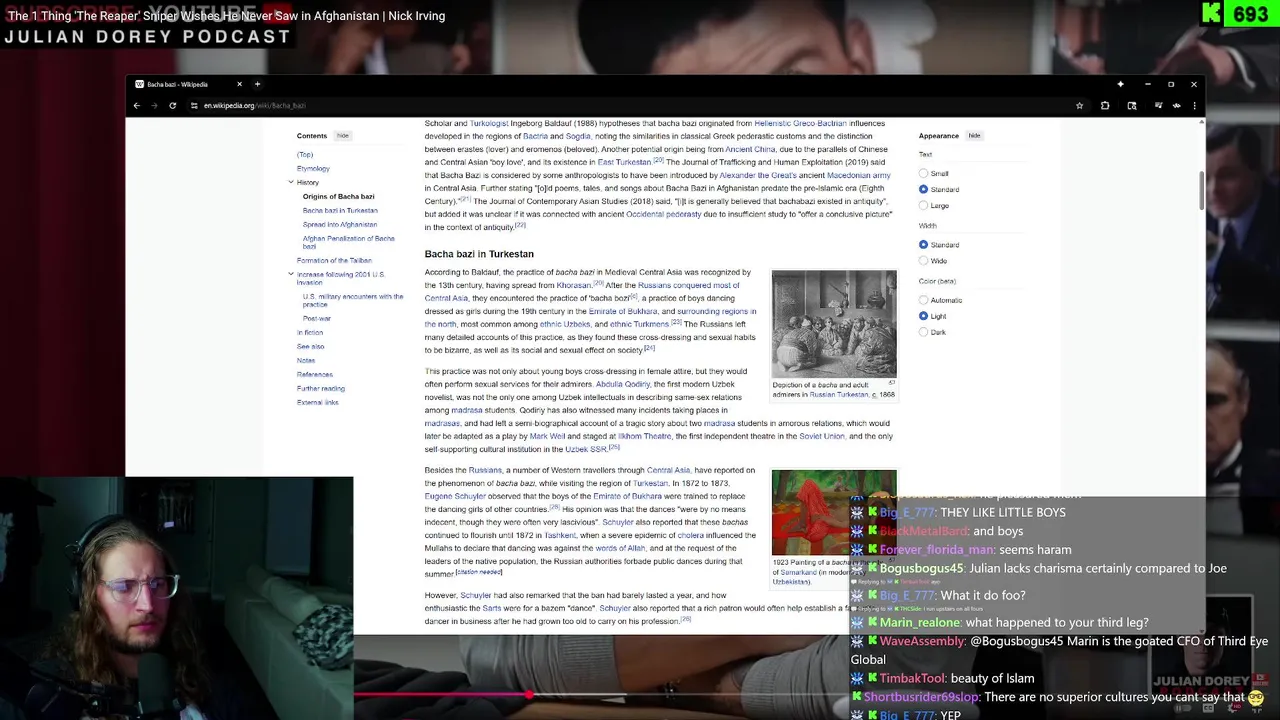Open U.S. military encounters with the practice

[x=353, y=300]
